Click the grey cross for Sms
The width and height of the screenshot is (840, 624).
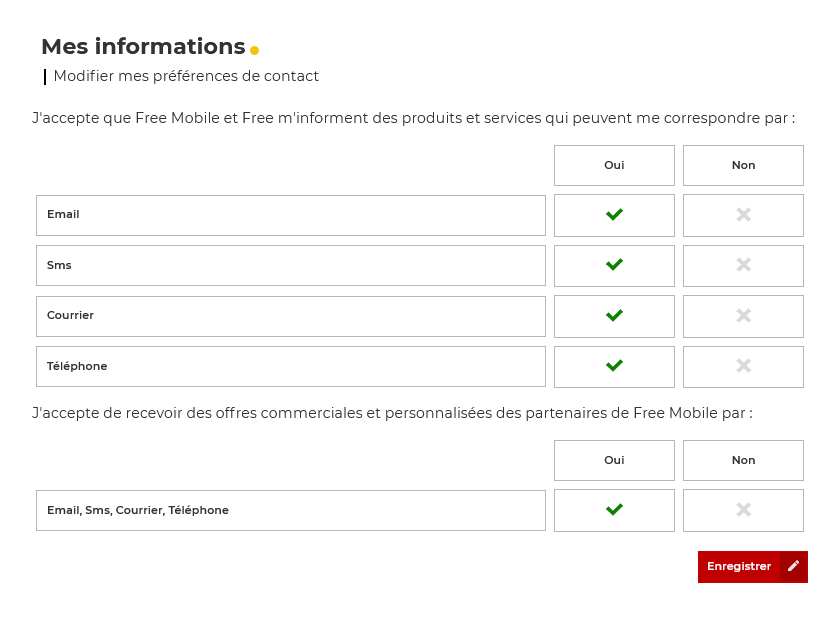click(x=743, y=265)
